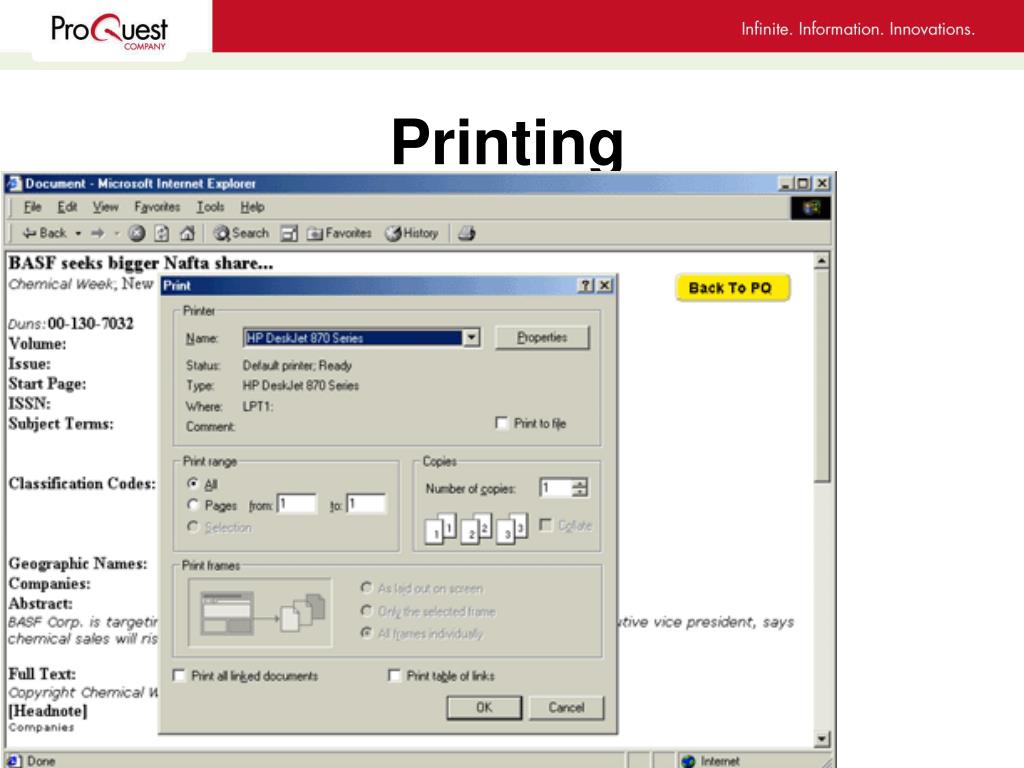
Task: Click the page scrollbar down arrow
Action: click(x=822, y=739)
